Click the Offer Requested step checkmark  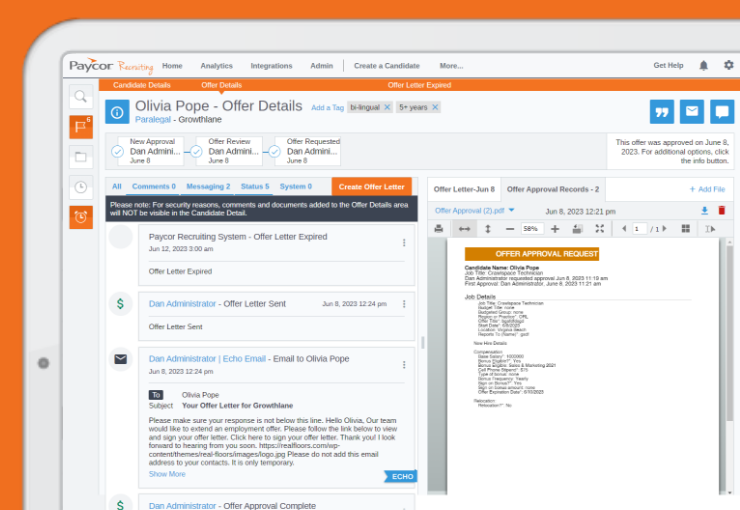(275, 151)
